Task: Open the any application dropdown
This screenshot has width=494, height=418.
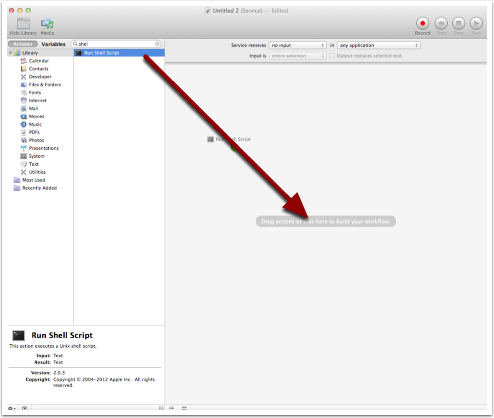Action: [x=378, y=45]
